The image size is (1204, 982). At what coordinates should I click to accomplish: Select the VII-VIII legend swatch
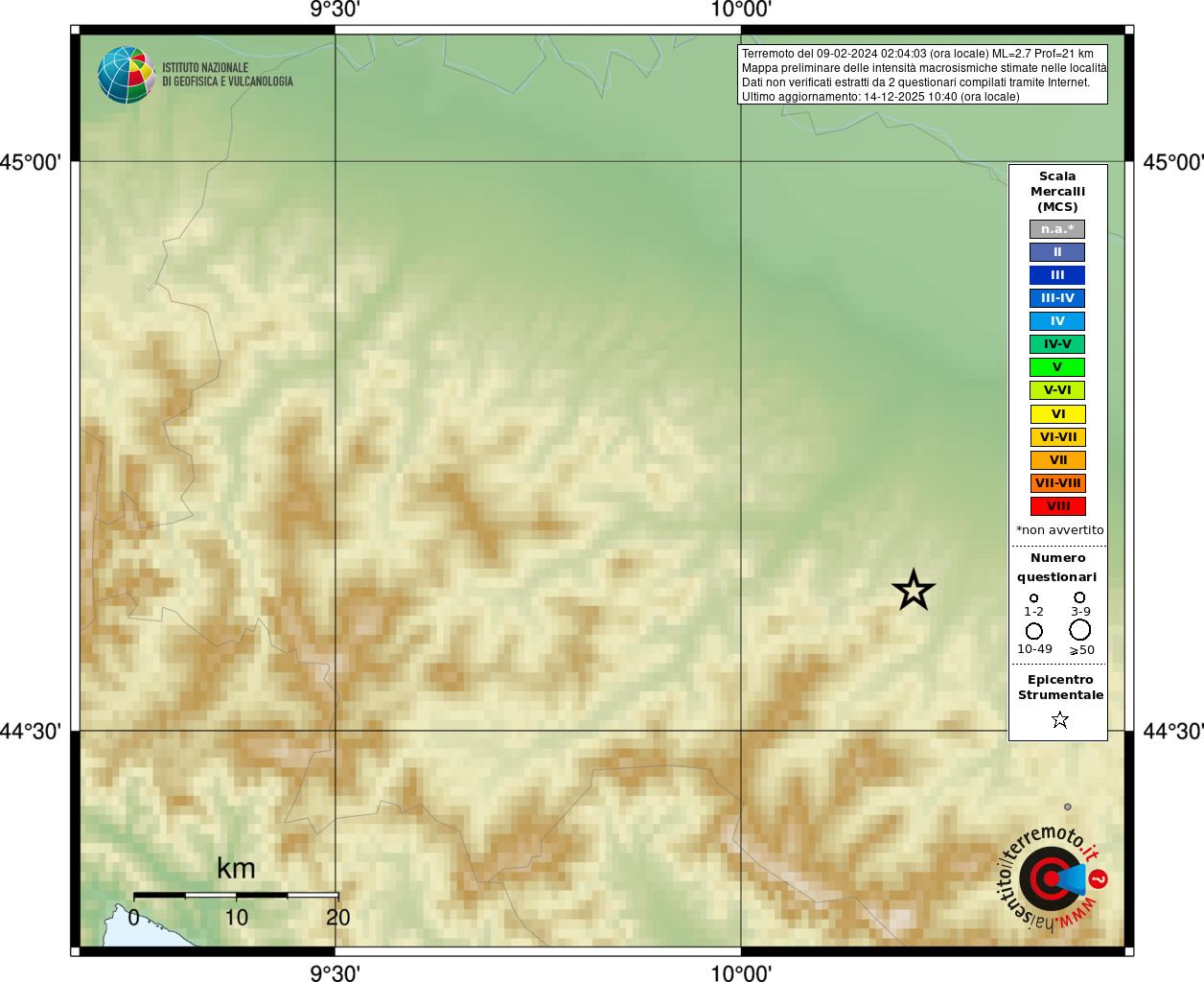[1057, 483]
